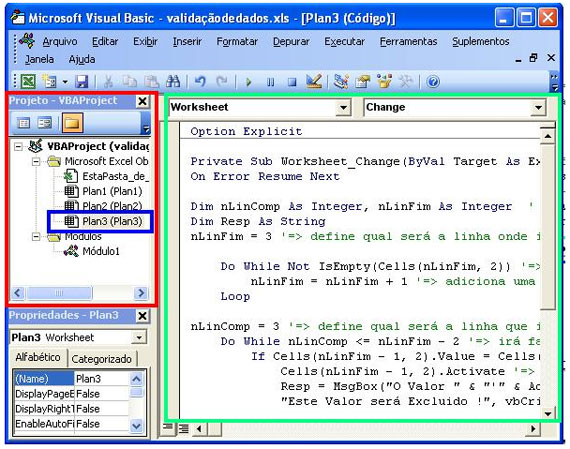Open the Exibir menu
Image resolution: width=570 pixels, height=449 pixels.
(145, 41)
